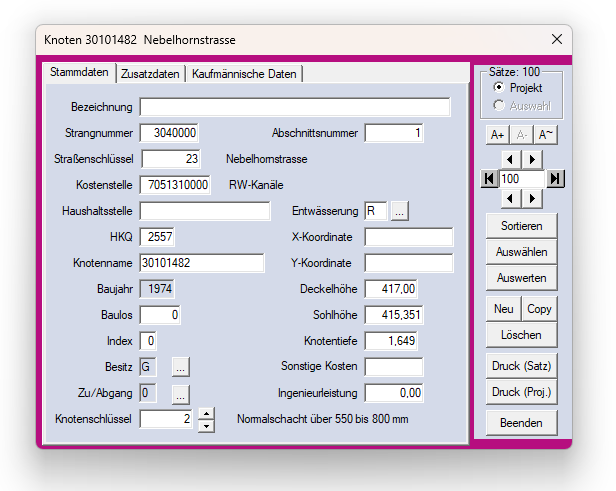
Task: Click into the Bezeichnung text field
Action: [x=294, y=107]
